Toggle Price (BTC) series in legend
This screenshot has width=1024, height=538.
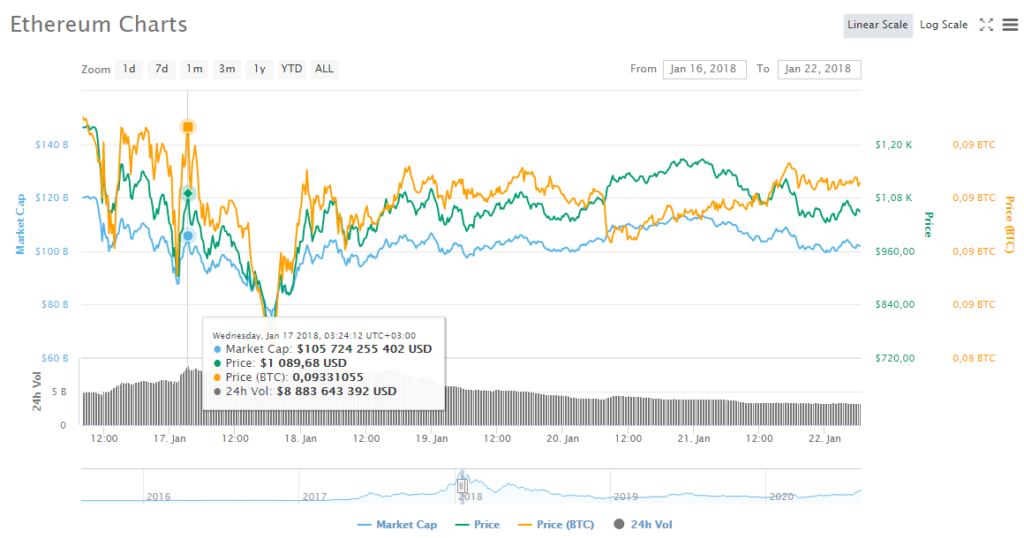point(556,524)
